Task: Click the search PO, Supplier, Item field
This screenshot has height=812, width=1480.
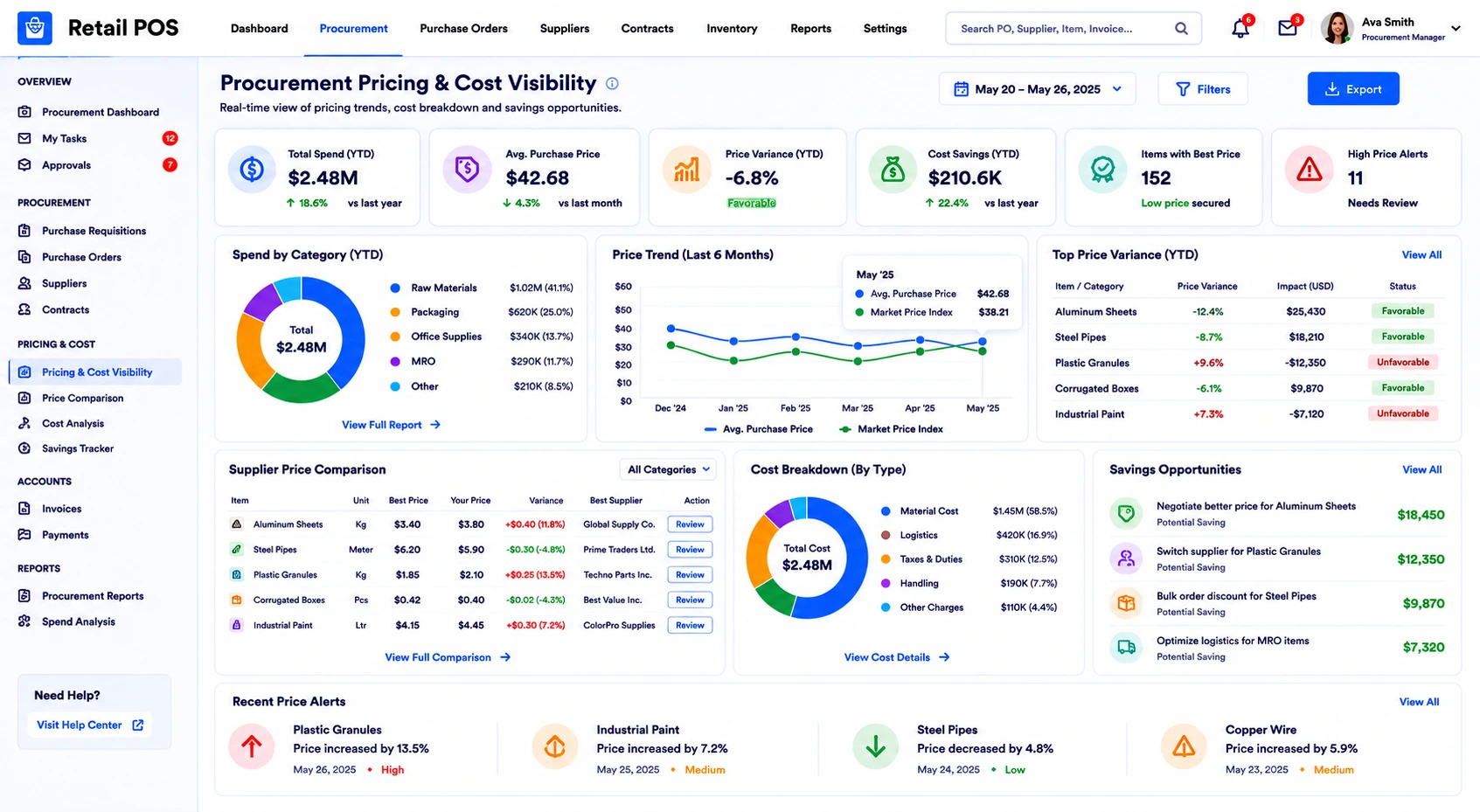Action: click(1074, 29)
